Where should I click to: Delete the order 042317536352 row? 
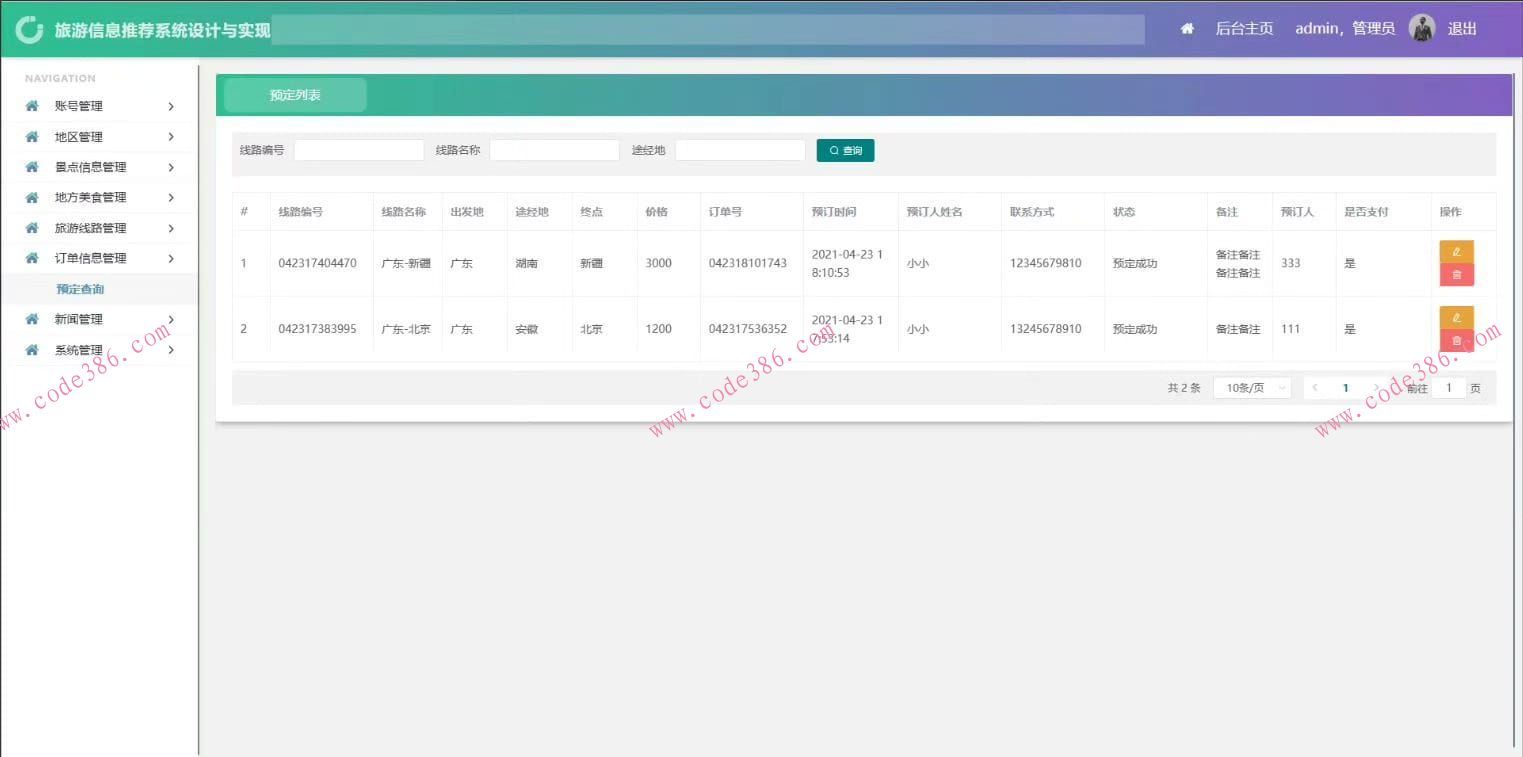point(1456,340)
